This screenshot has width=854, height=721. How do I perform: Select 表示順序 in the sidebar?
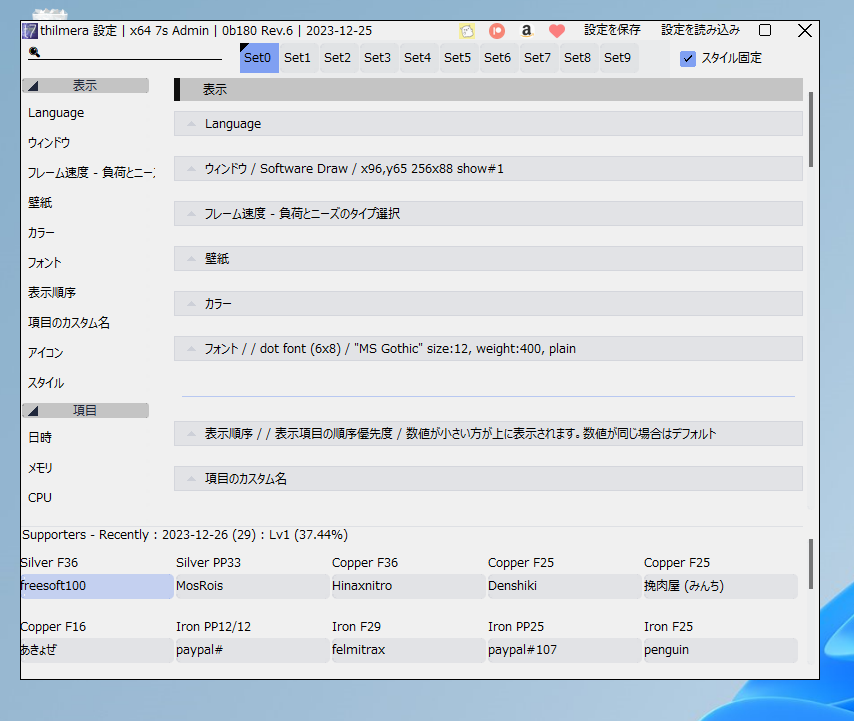pyautogui.click(x=52, y=292)
